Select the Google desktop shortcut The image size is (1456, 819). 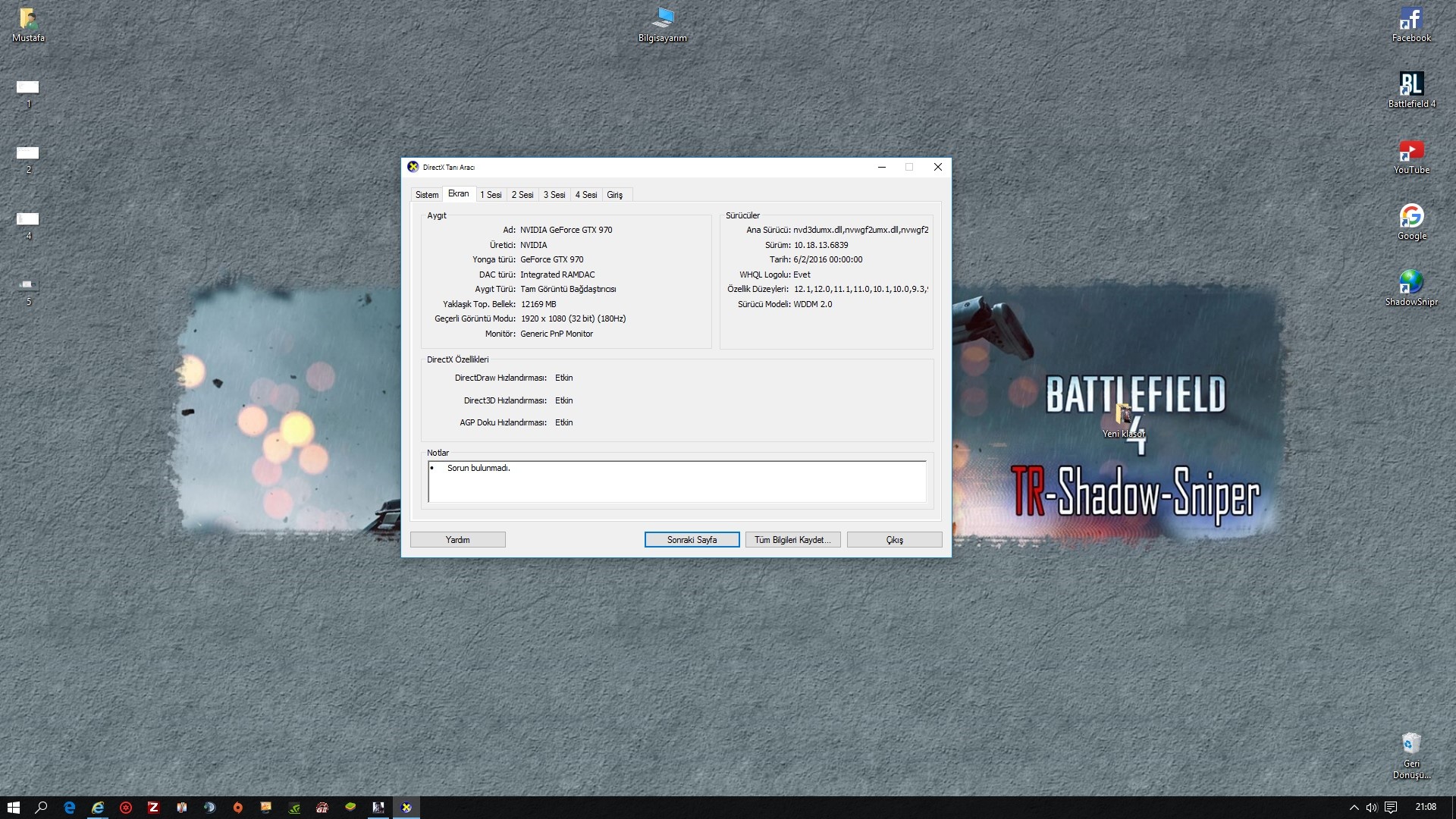[1411, 222]
